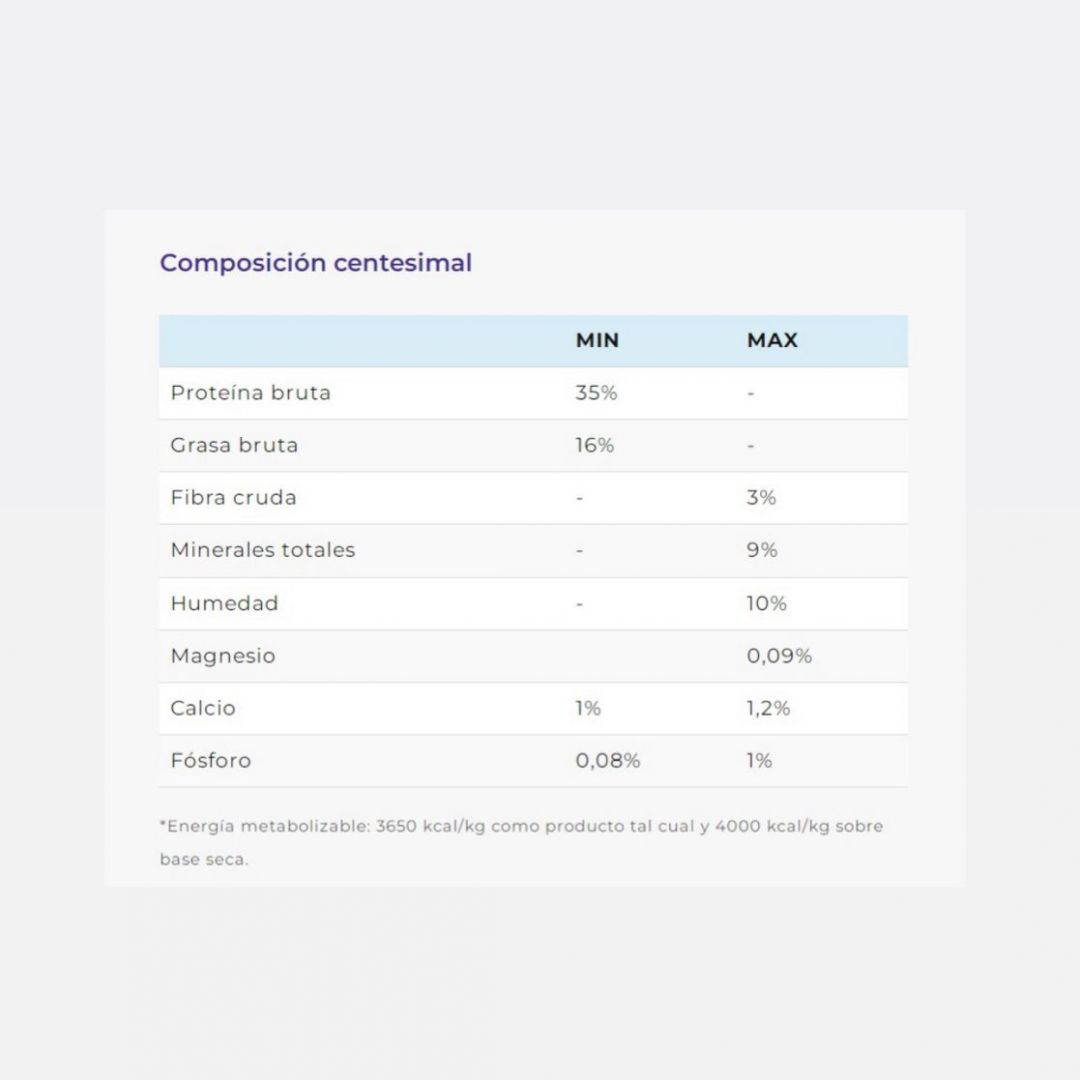Click the 9% minerals maximum value

tap(762, 550)
